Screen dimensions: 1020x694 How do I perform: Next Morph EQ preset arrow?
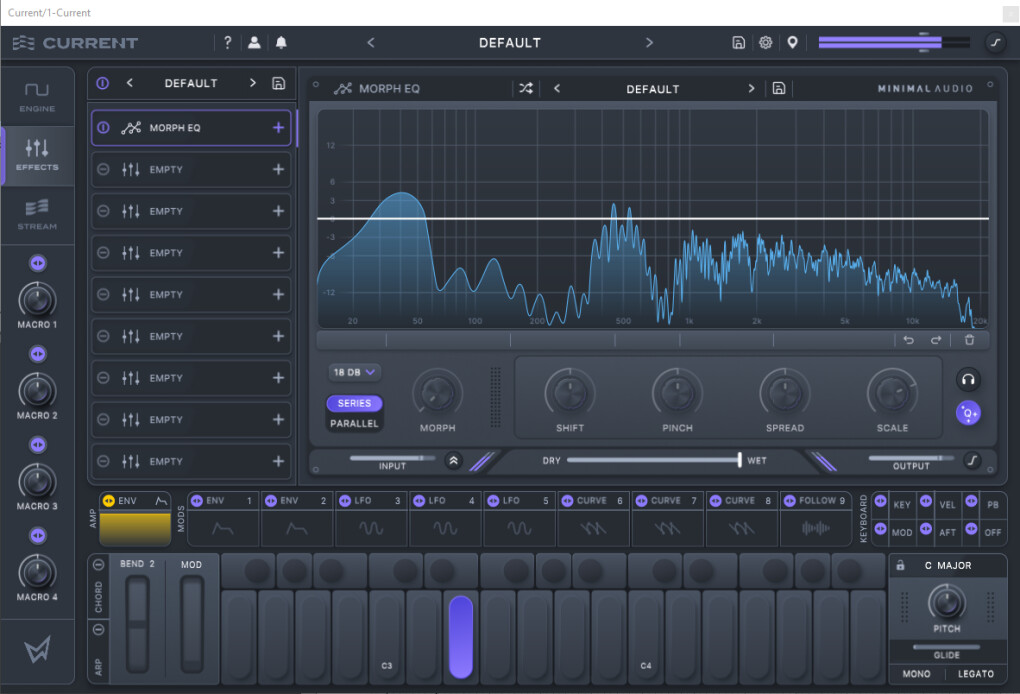751,88
